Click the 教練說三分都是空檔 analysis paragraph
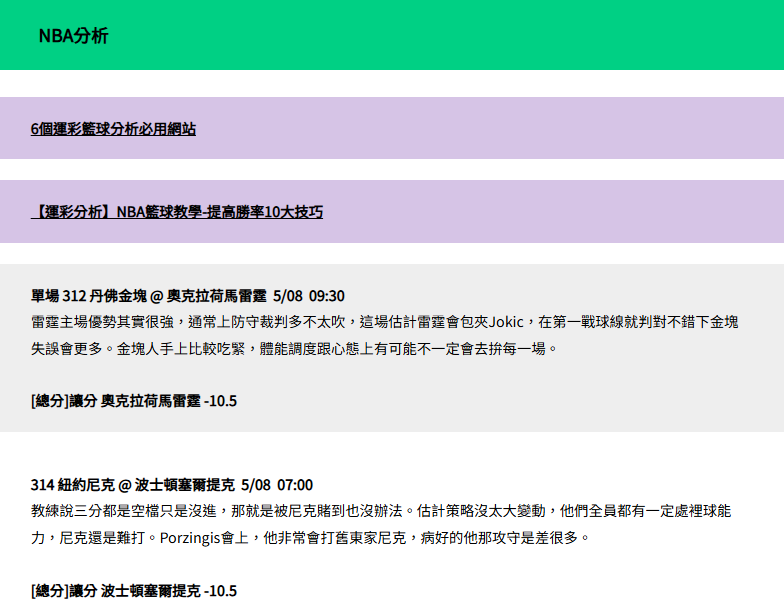 (x=381, y=524)
